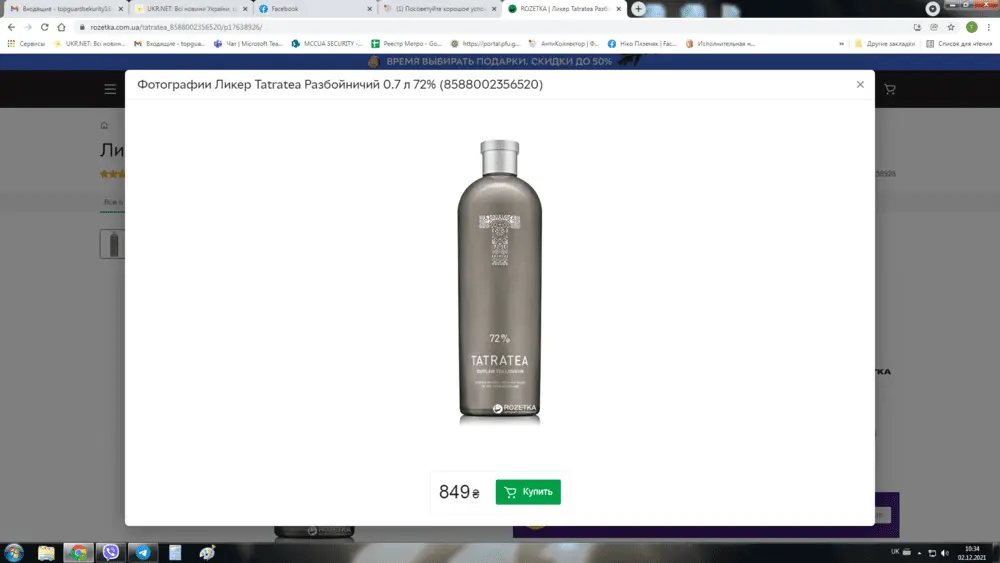The width and height of the screenshot is (1000, 563).
Task: Bookmark this page with star icon
Action: [951, 27]
